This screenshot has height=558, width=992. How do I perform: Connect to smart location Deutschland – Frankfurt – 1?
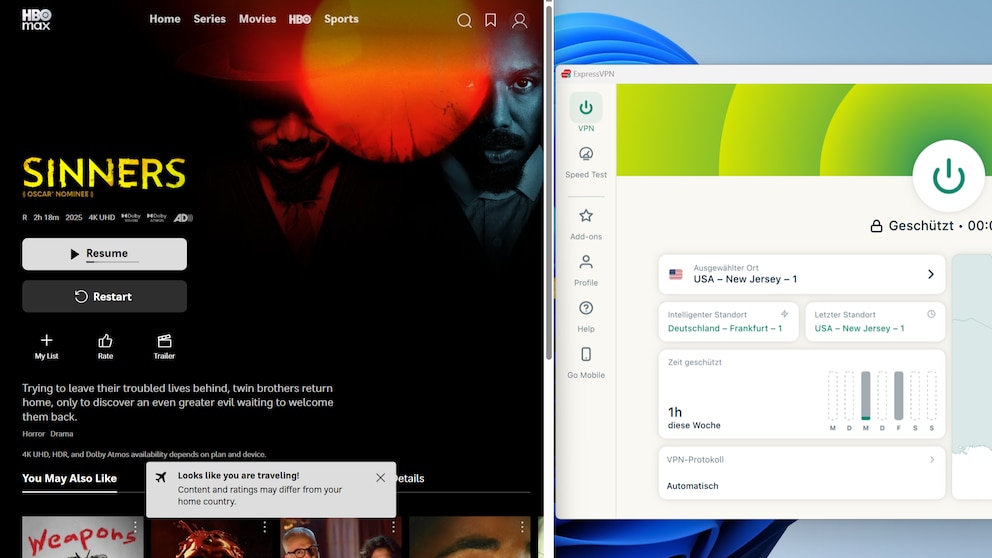(728, 321)
